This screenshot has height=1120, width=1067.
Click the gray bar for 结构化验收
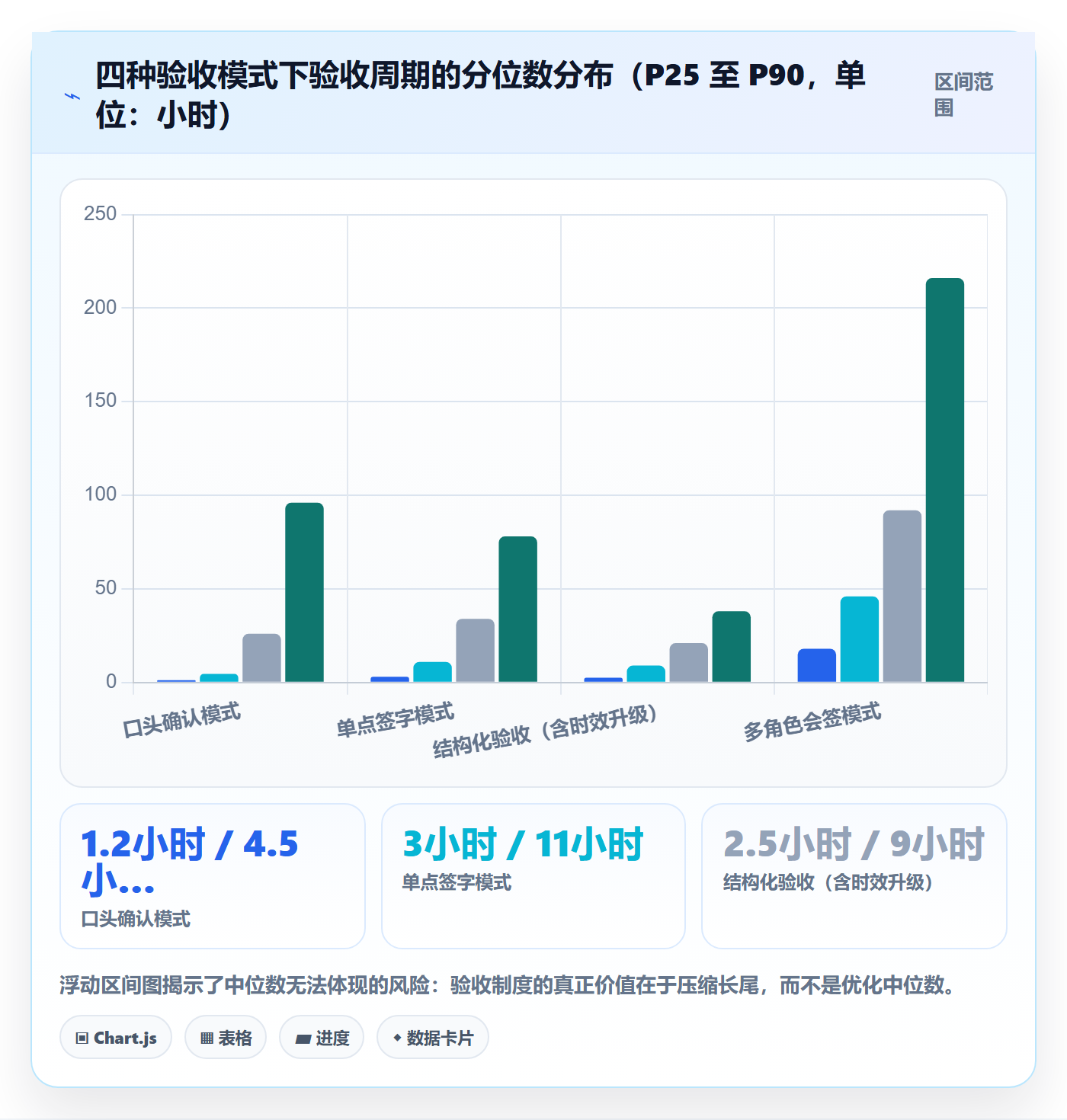689,662
